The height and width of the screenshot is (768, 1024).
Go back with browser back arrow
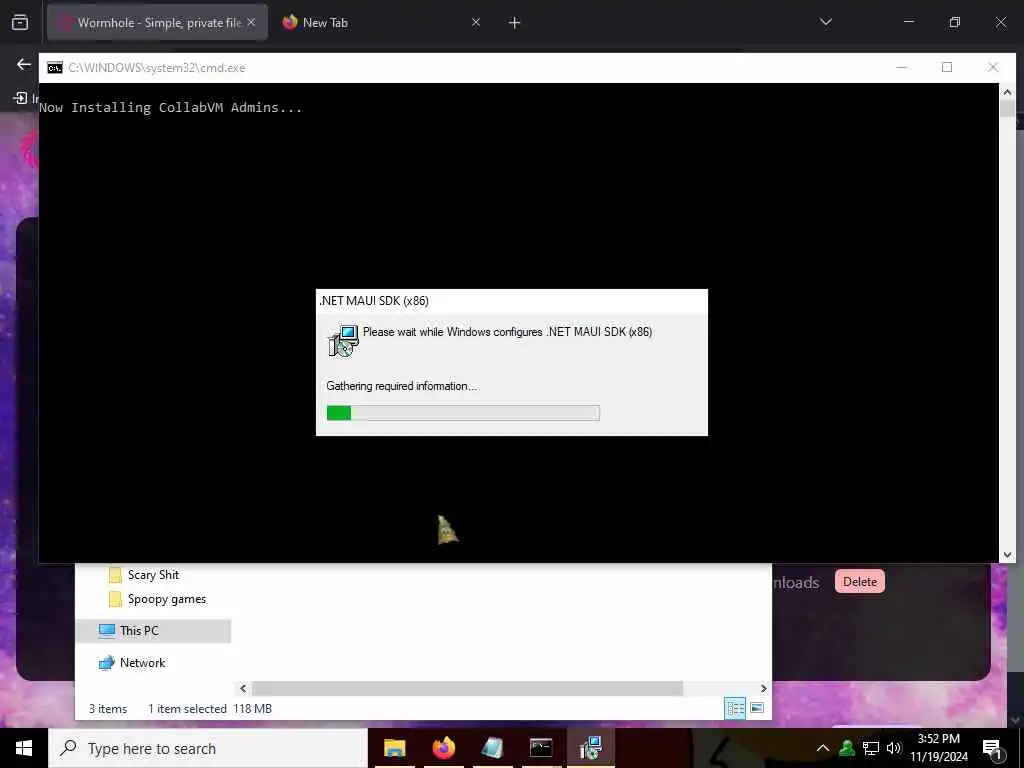coord(24,64)
